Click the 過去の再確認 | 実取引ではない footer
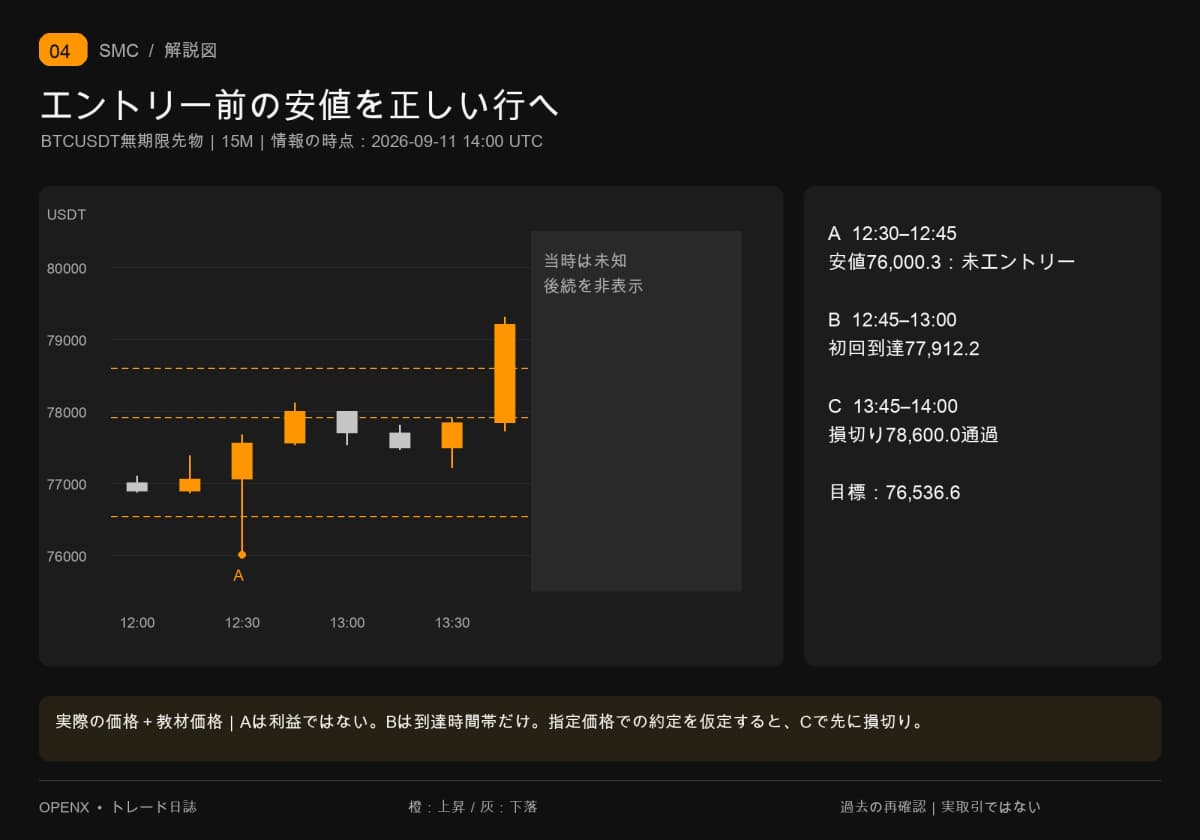 coord(940,806)
